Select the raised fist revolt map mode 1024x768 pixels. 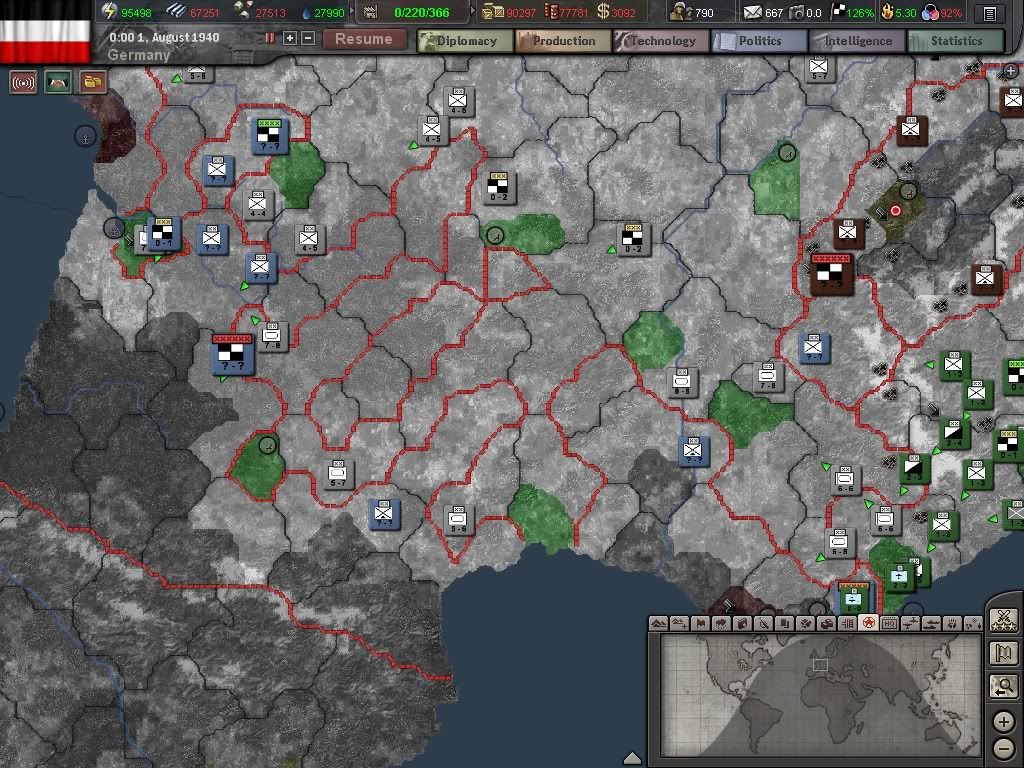[953, 624]
